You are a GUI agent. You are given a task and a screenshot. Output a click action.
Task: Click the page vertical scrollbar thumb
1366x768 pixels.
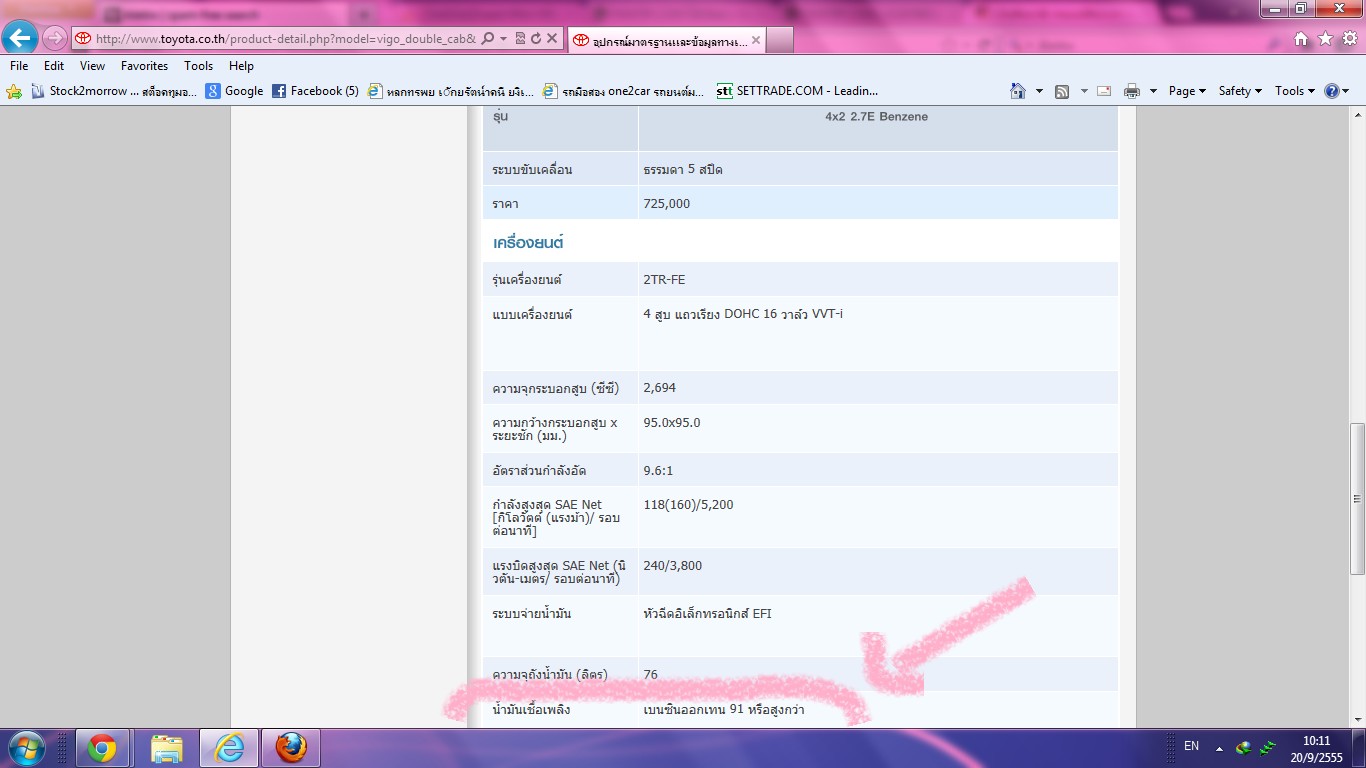1358,498
